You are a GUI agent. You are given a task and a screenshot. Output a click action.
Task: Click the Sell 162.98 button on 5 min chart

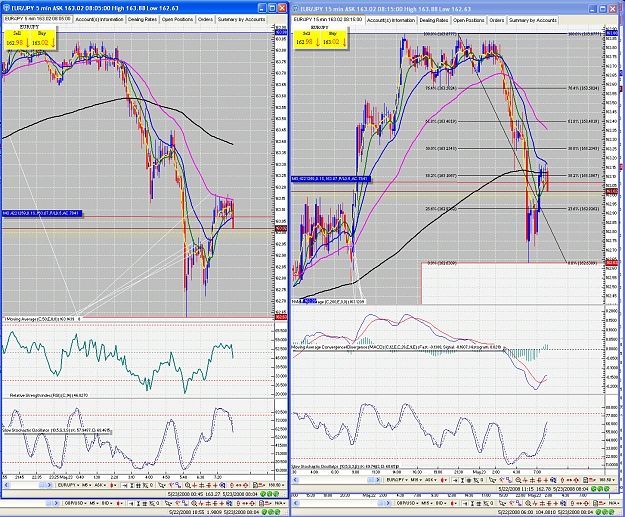(x=18, y=40)
